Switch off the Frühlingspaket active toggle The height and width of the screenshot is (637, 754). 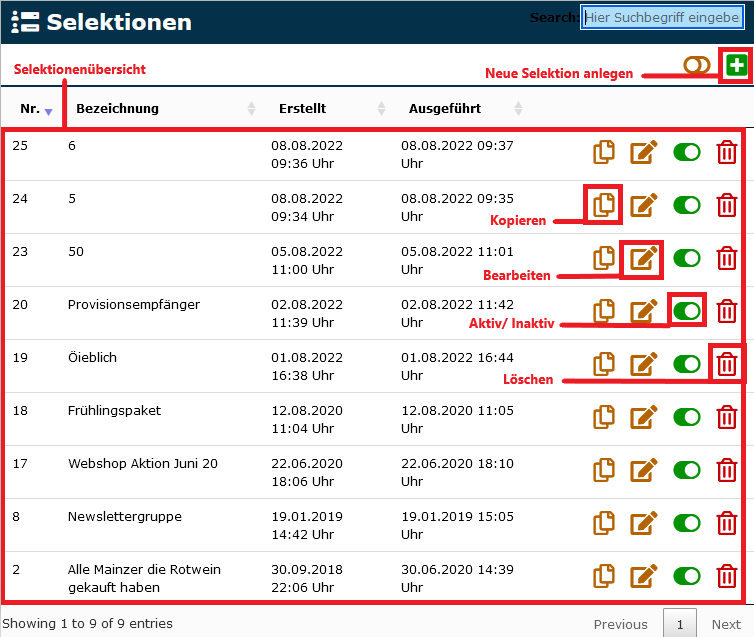687,417
